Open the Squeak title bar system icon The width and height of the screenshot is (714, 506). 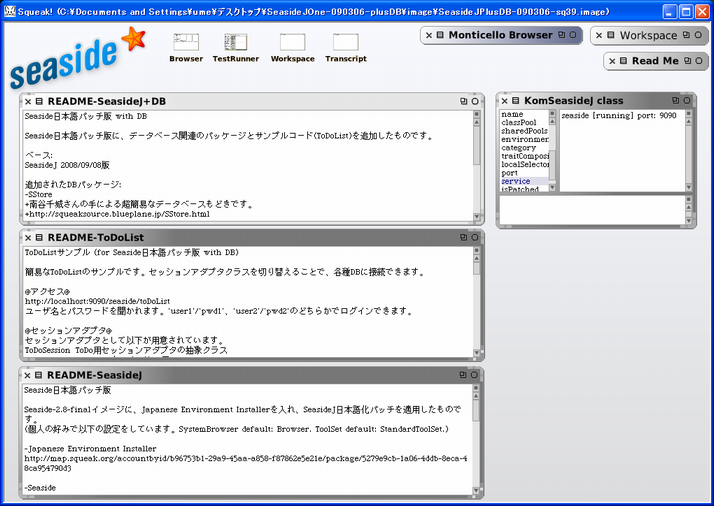[x=10, y=11]
